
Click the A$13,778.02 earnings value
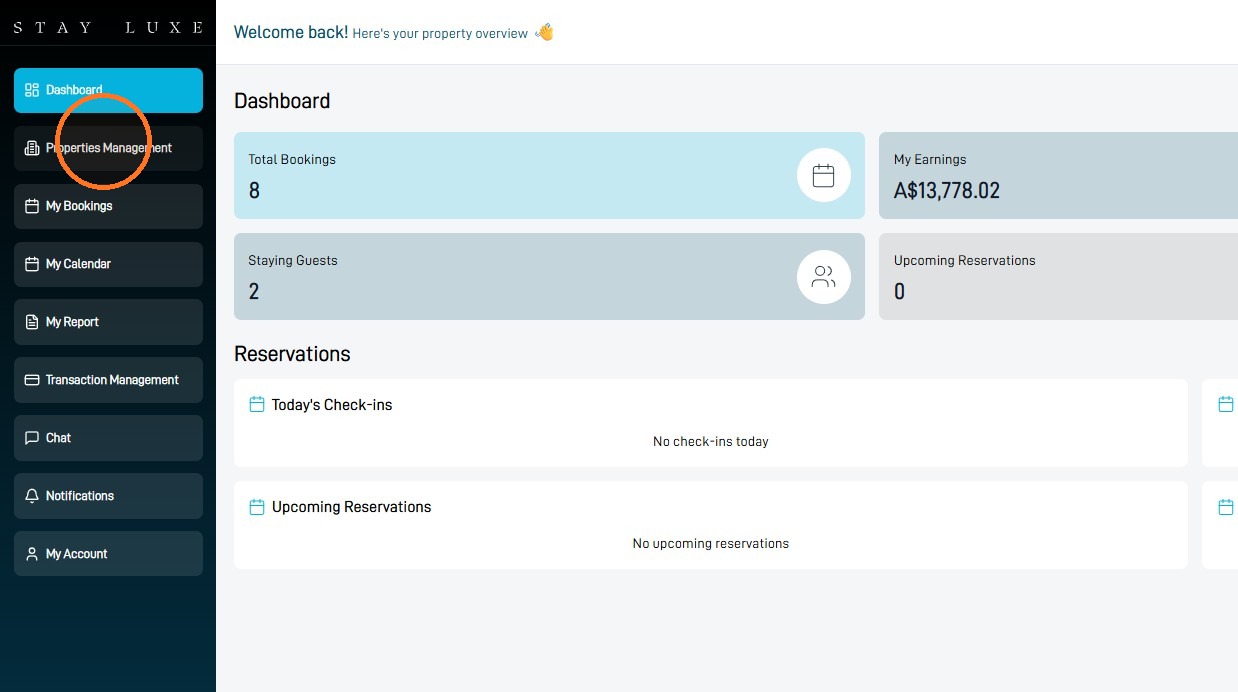[947, 191]
